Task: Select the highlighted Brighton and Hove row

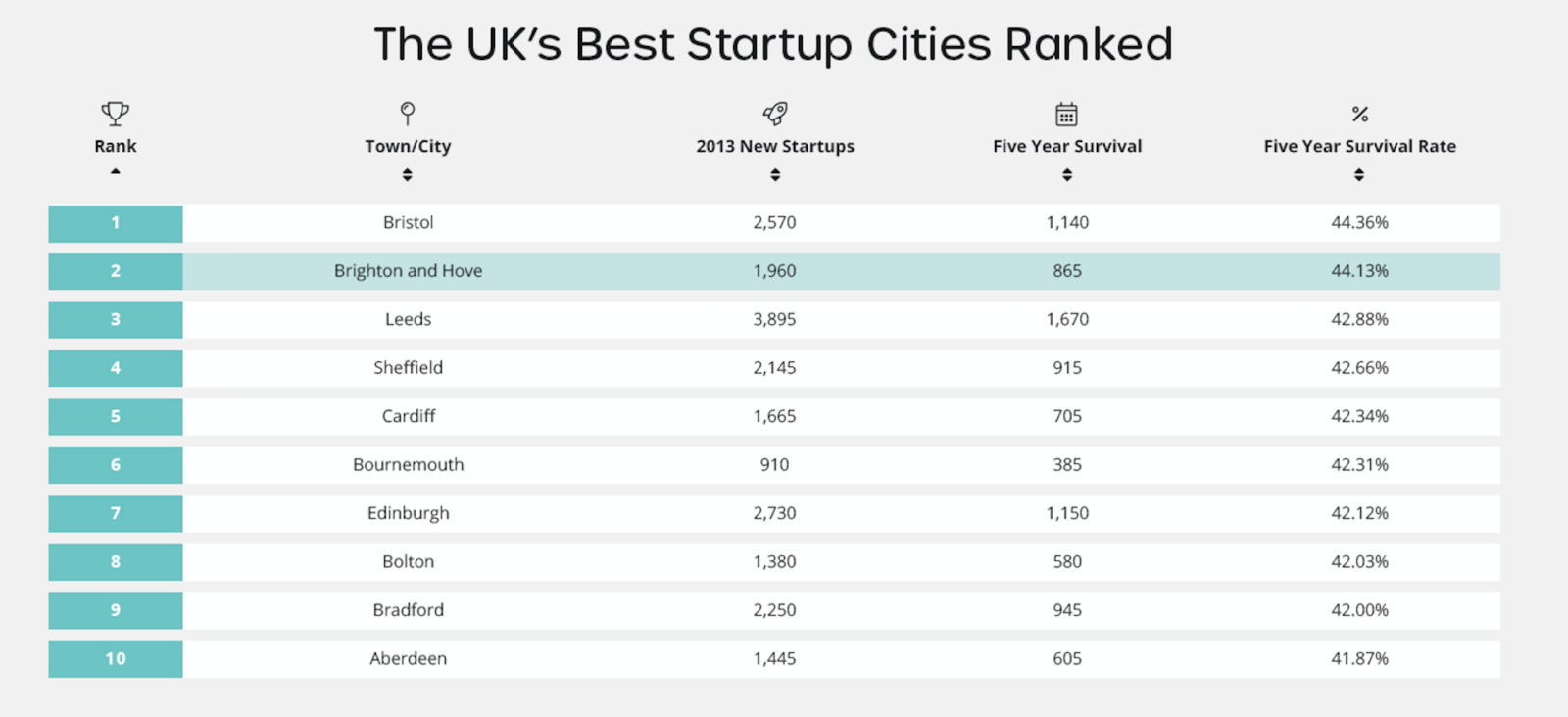Action: pyautogui.click(x=408, y=271)
